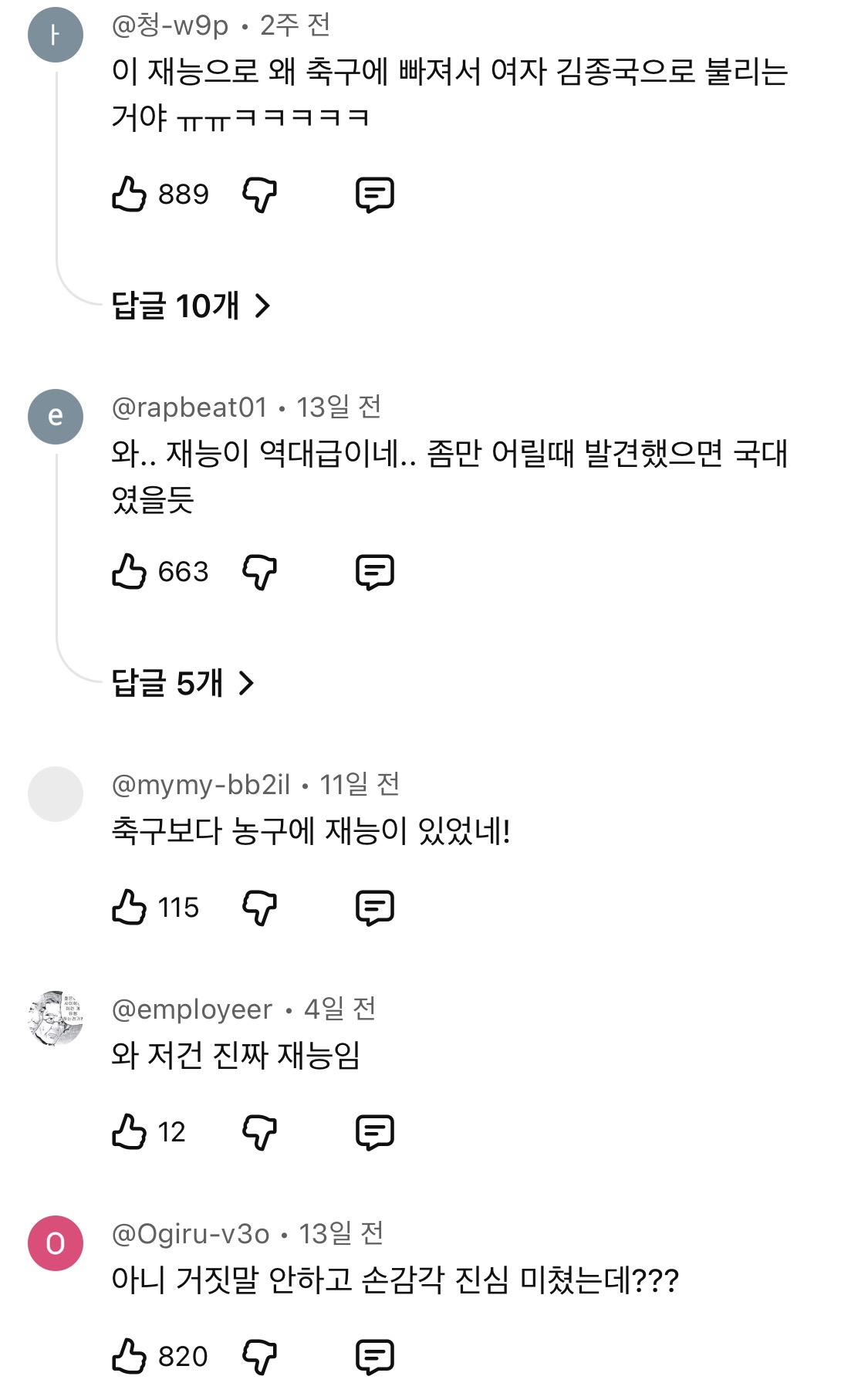This screenshot has width=868, height=1393.
Task: Reply to the @mymy-bb2il comment
Action: click(x=374, y=908)
